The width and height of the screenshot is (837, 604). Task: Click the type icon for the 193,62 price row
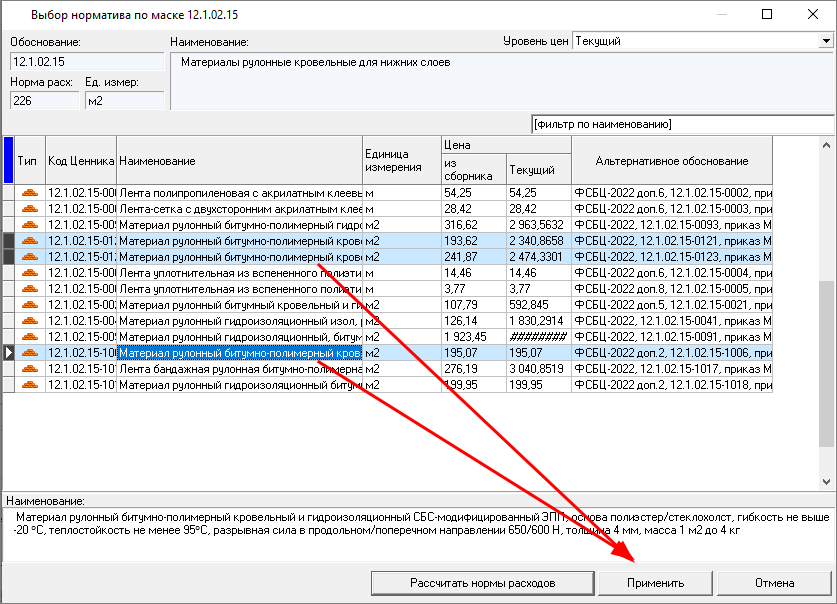pos(30,241)
